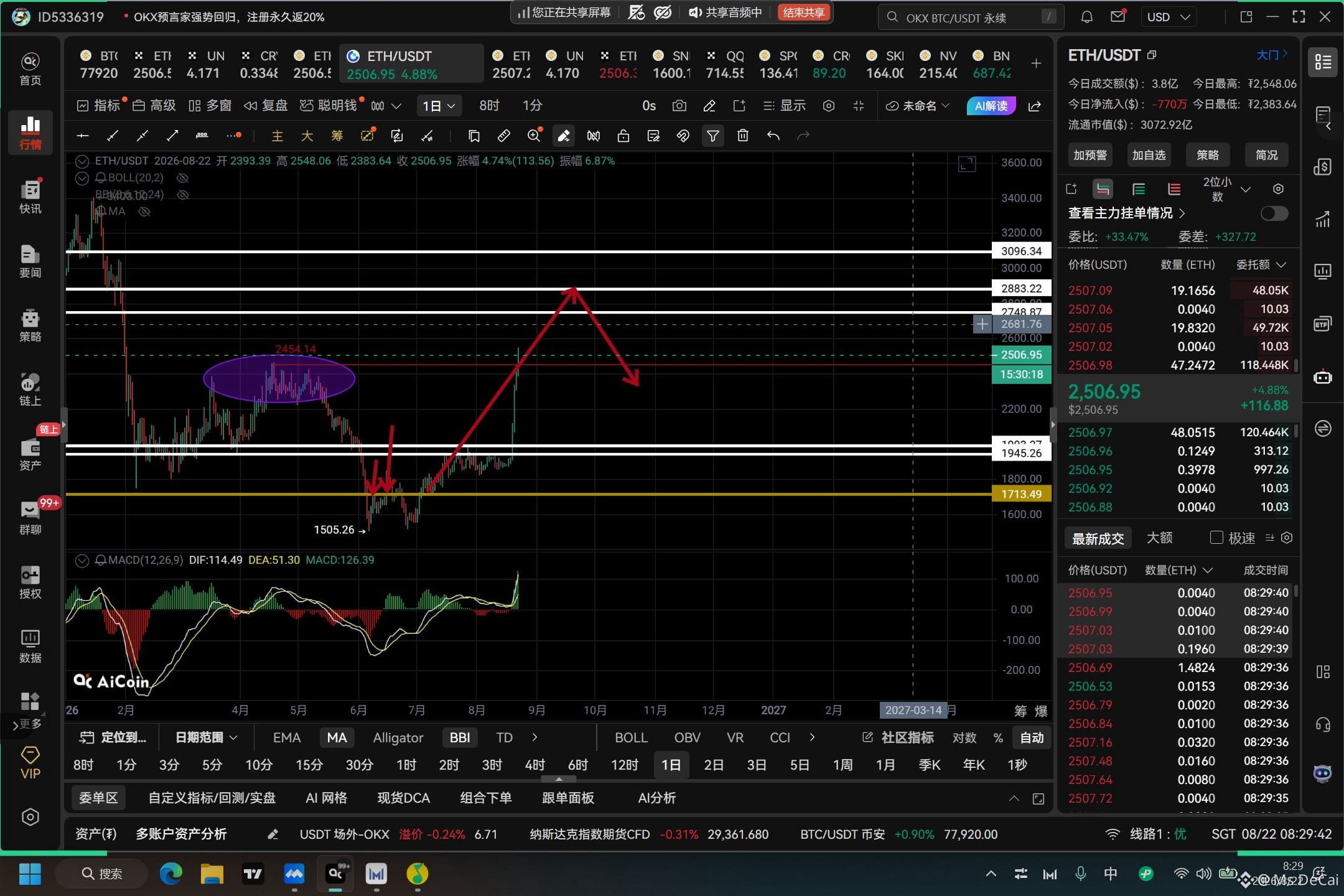This screenshot has width=1344, height=896.
Task: Switch to the 委单区 tab
Action: 98,798
